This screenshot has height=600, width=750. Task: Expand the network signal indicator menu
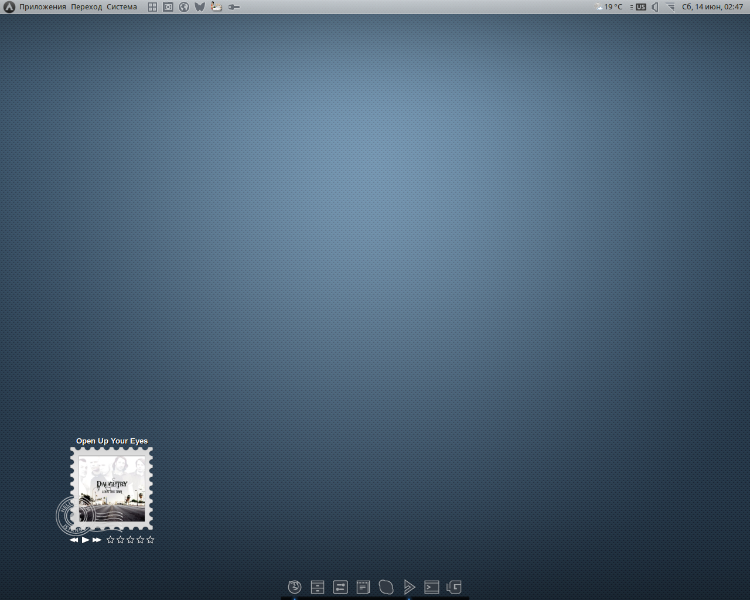pos(671,7)
